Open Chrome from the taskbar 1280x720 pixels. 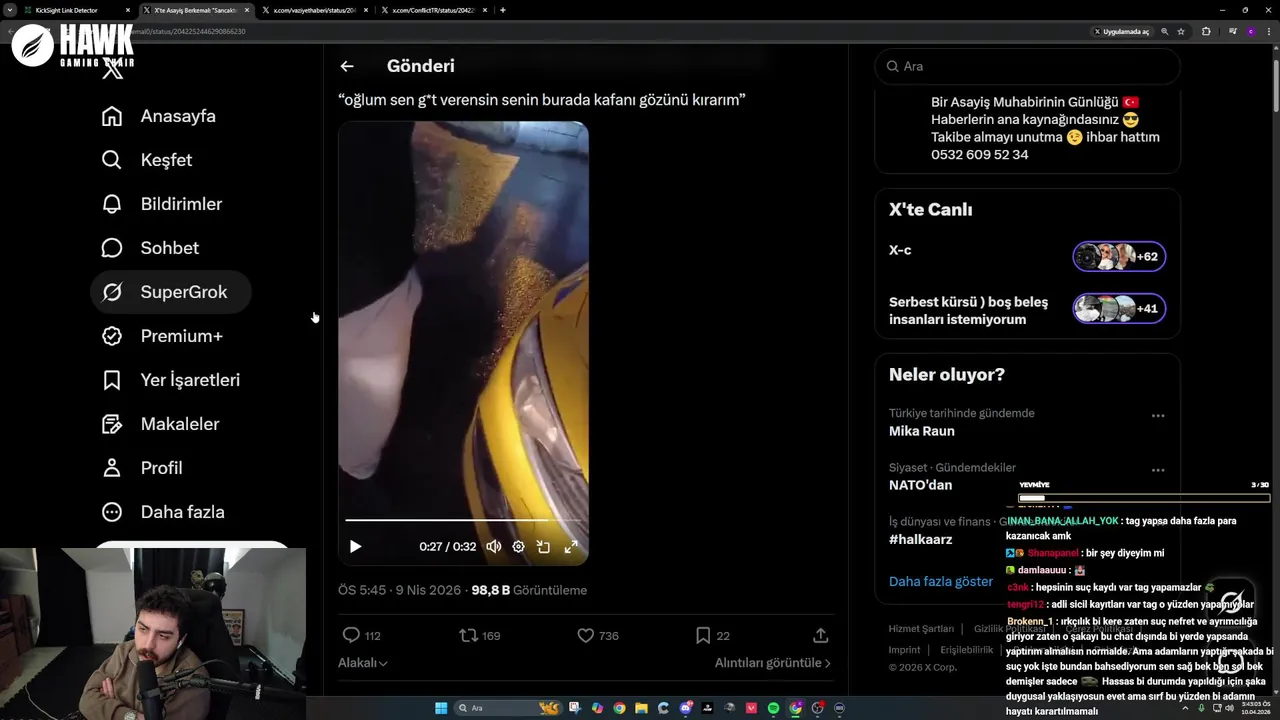click(619, 708)
